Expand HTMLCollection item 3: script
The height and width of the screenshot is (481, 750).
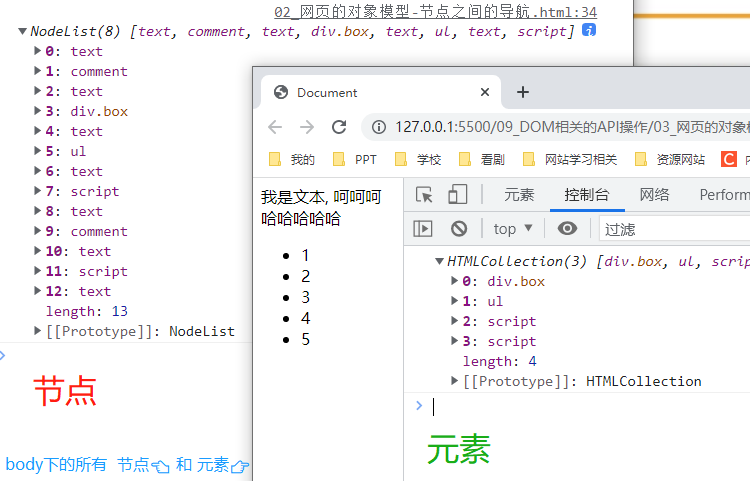point(454,340)
